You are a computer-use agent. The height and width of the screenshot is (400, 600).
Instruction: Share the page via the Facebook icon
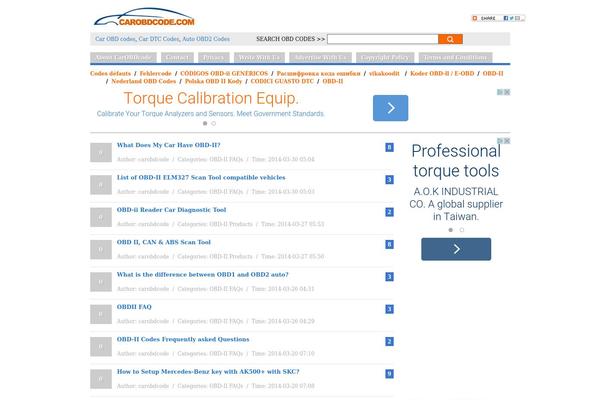505,18
